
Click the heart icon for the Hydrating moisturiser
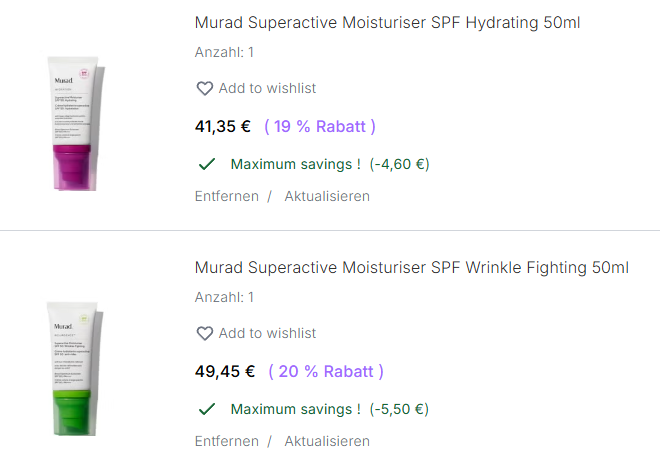pos(204,89)
